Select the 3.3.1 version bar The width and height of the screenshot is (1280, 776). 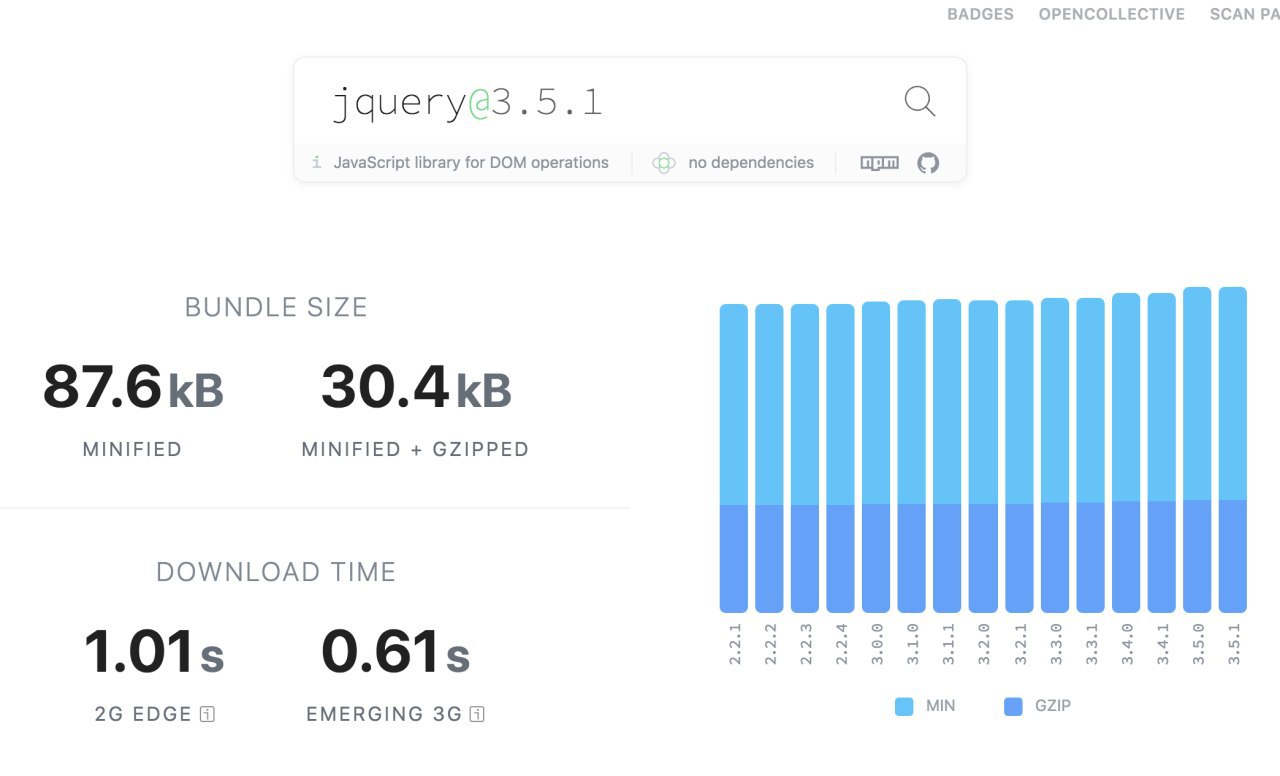point(1090,455)
